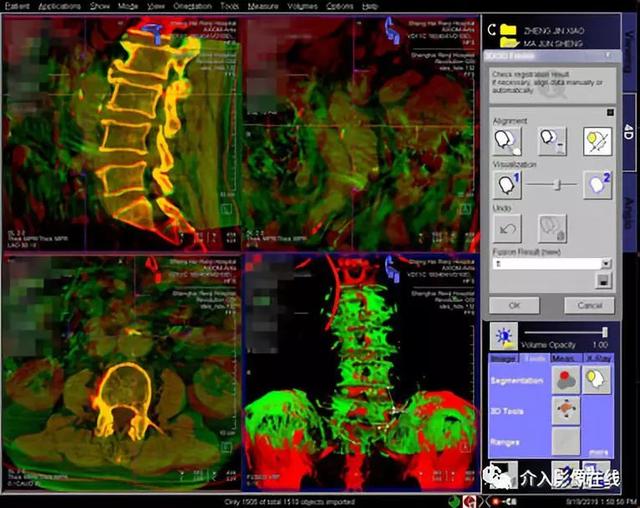Activate the axial vertebra fusion viewport

tap(121, 372)
